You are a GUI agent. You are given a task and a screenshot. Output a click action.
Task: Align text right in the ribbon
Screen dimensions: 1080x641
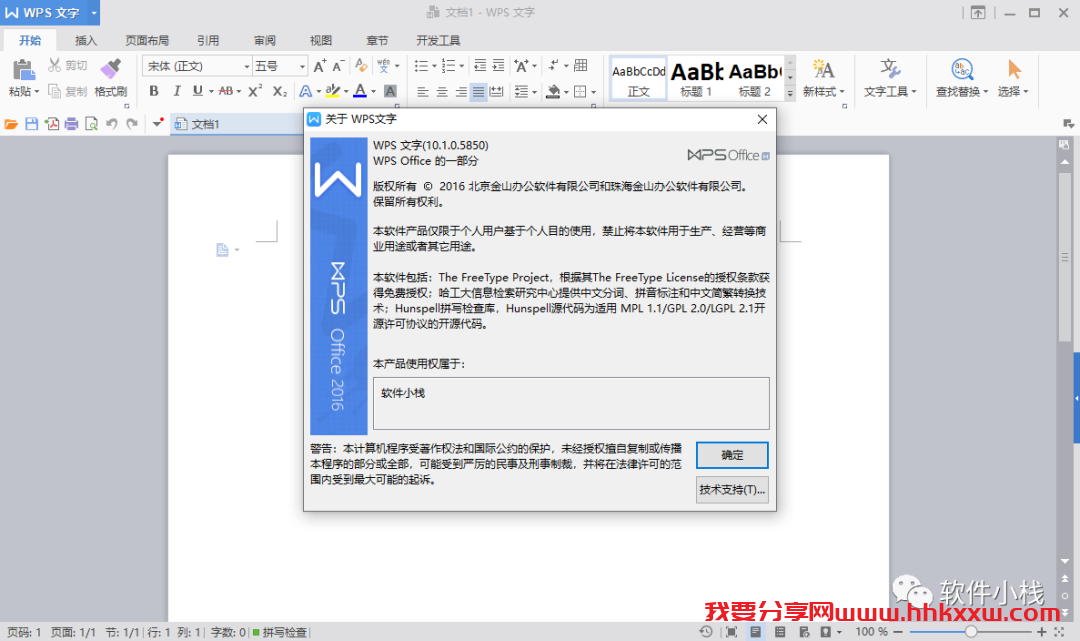pos(461,92)
